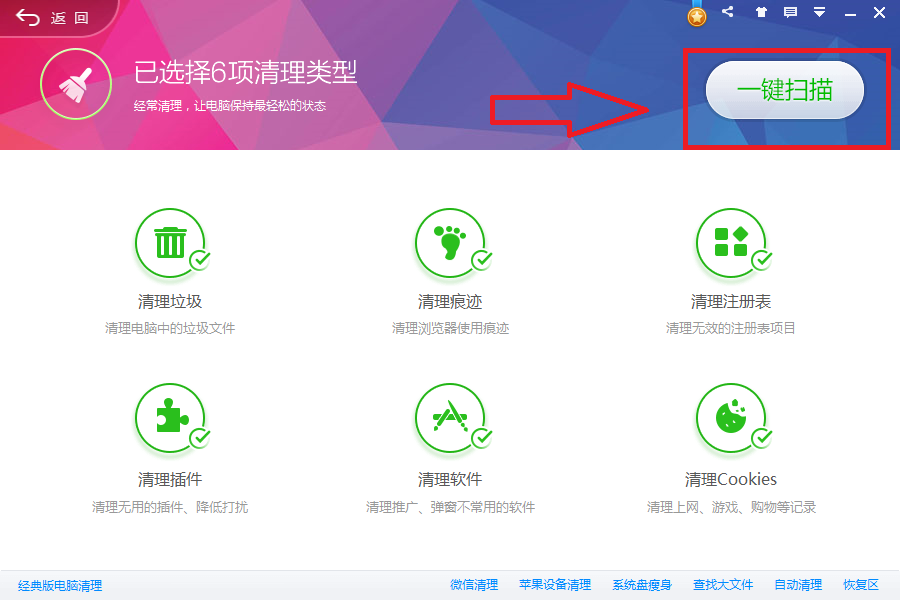Go back using the 返回 arrow

[52, 18]
